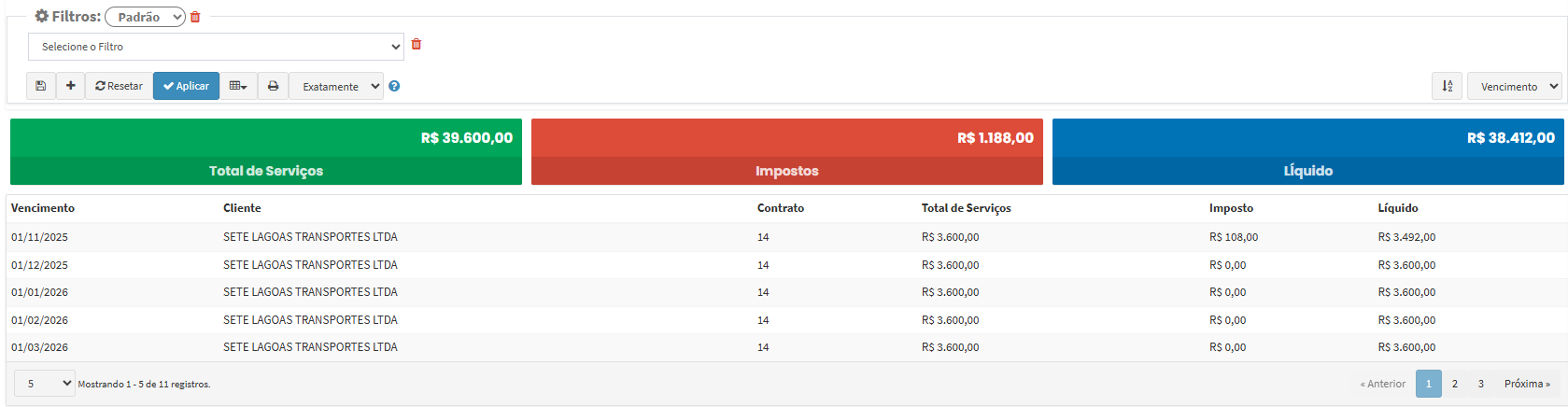Add a new filter with plus icon

[x=70, y=86]
